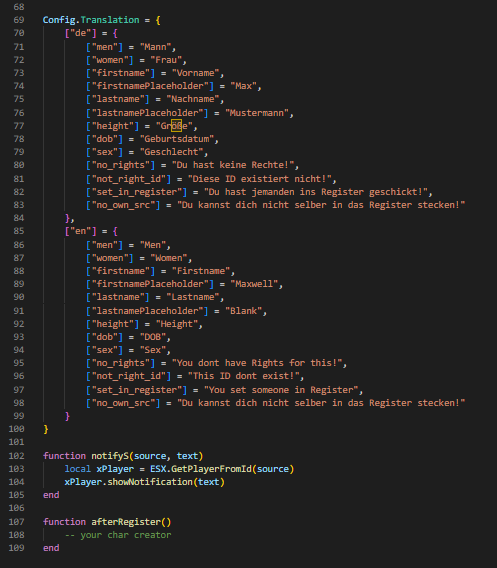497x568 pixels.
Task: Click the "Mann" string value
Action: (155, 47)
